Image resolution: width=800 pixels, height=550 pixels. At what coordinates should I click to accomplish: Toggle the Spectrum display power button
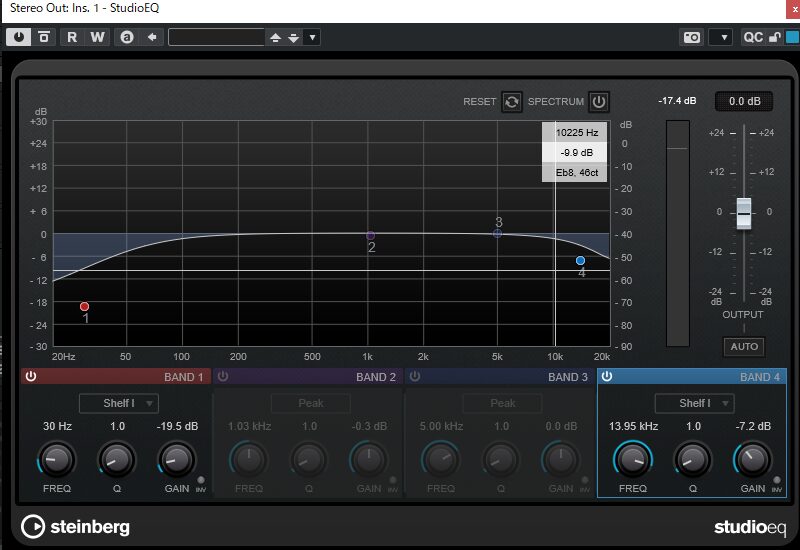599,102
